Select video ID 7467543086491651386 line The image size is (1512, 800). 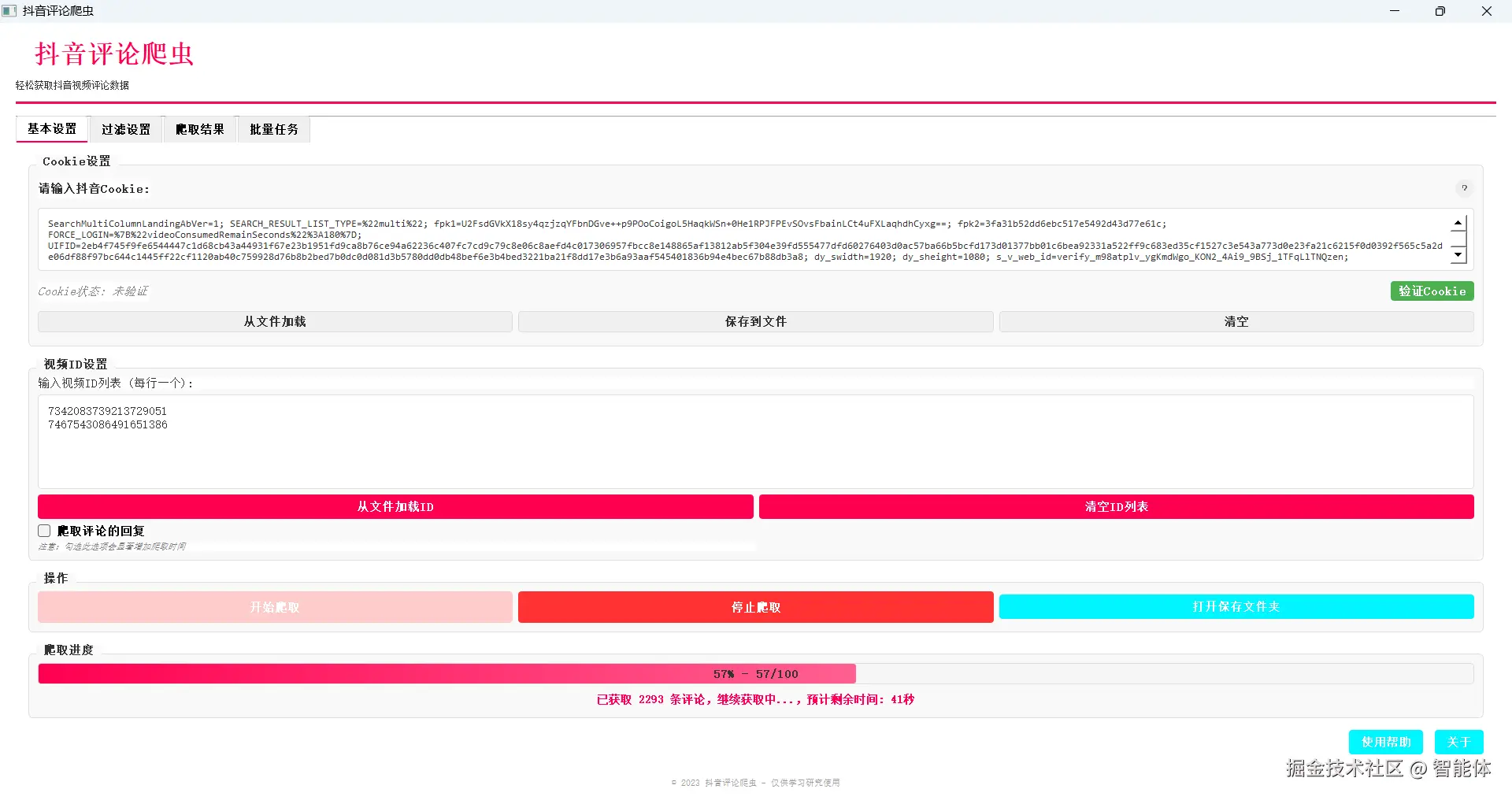(108, 424)
